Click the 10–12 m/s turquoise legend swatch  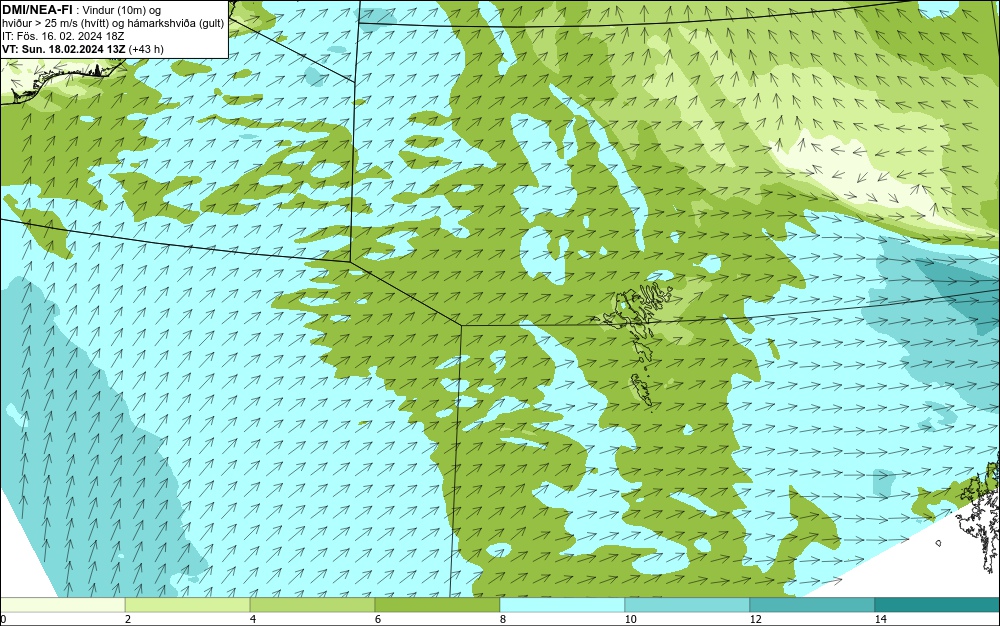point(688,605)
